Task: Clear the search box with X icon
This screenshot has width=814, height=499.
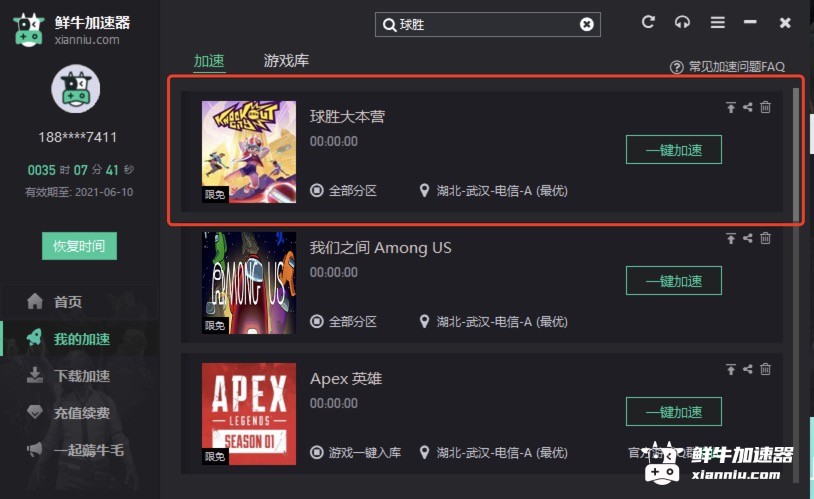Action: point(587,24)
